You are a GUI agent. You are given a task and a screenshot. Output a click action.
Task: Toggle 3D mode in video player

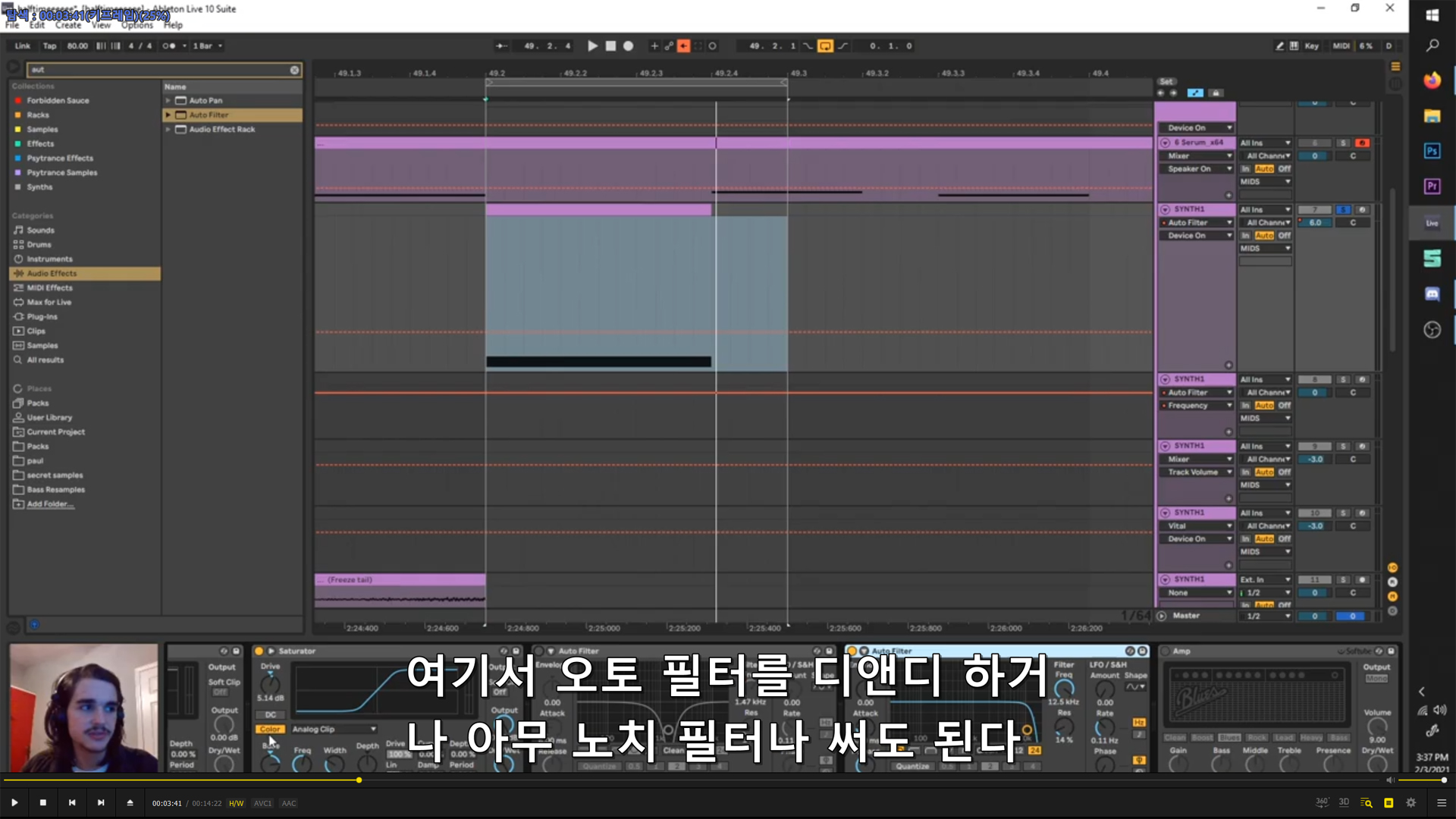[x=1344, y=802]
